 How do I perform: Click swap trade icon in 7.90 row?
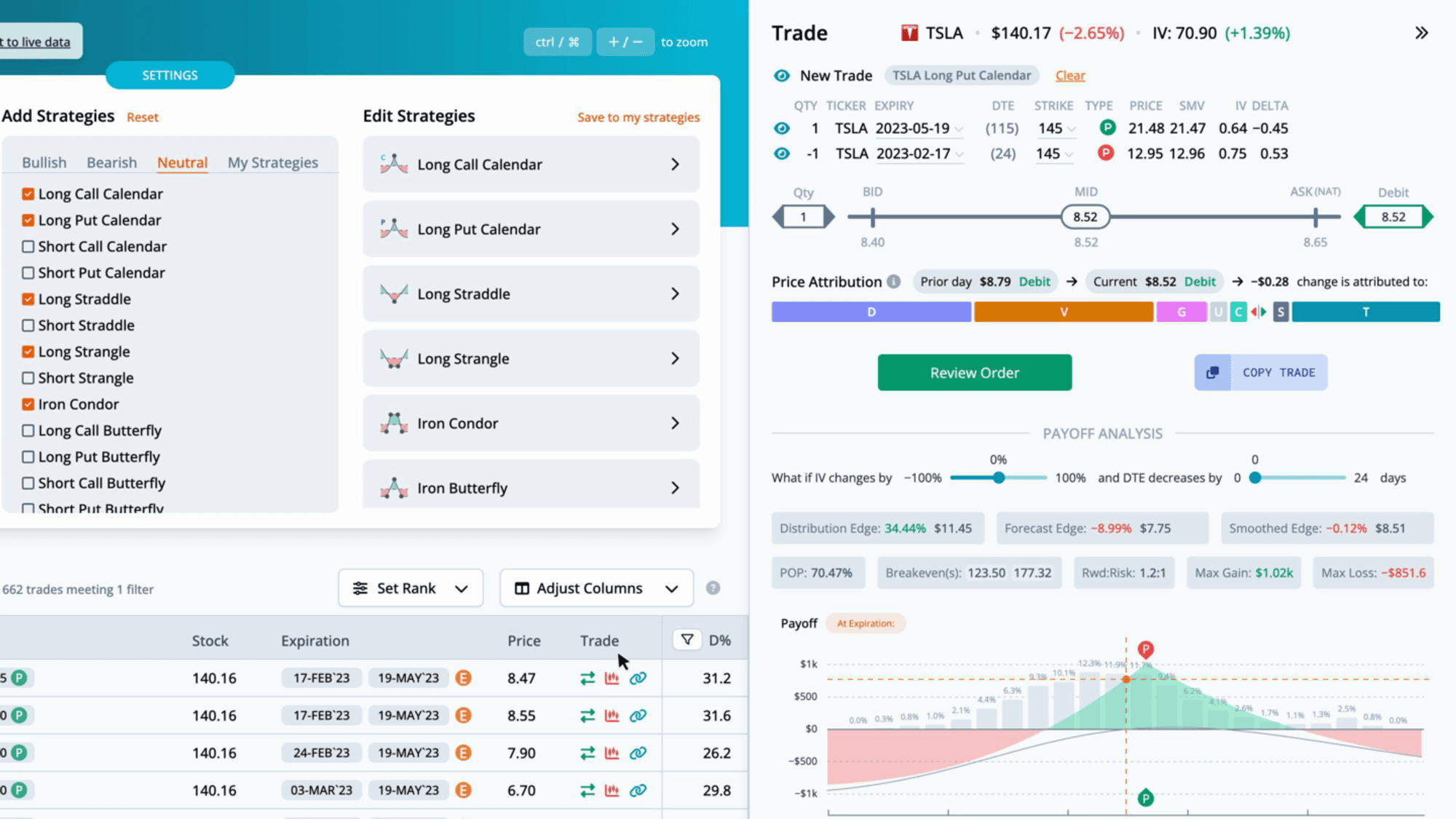[587, 753]
